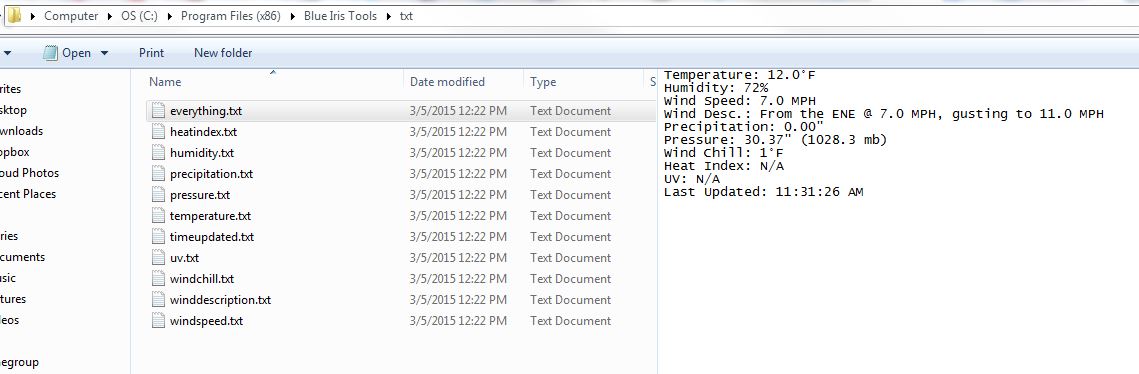
Task: Click the timeupdated.txt file icon
Action: coord(158,237)
